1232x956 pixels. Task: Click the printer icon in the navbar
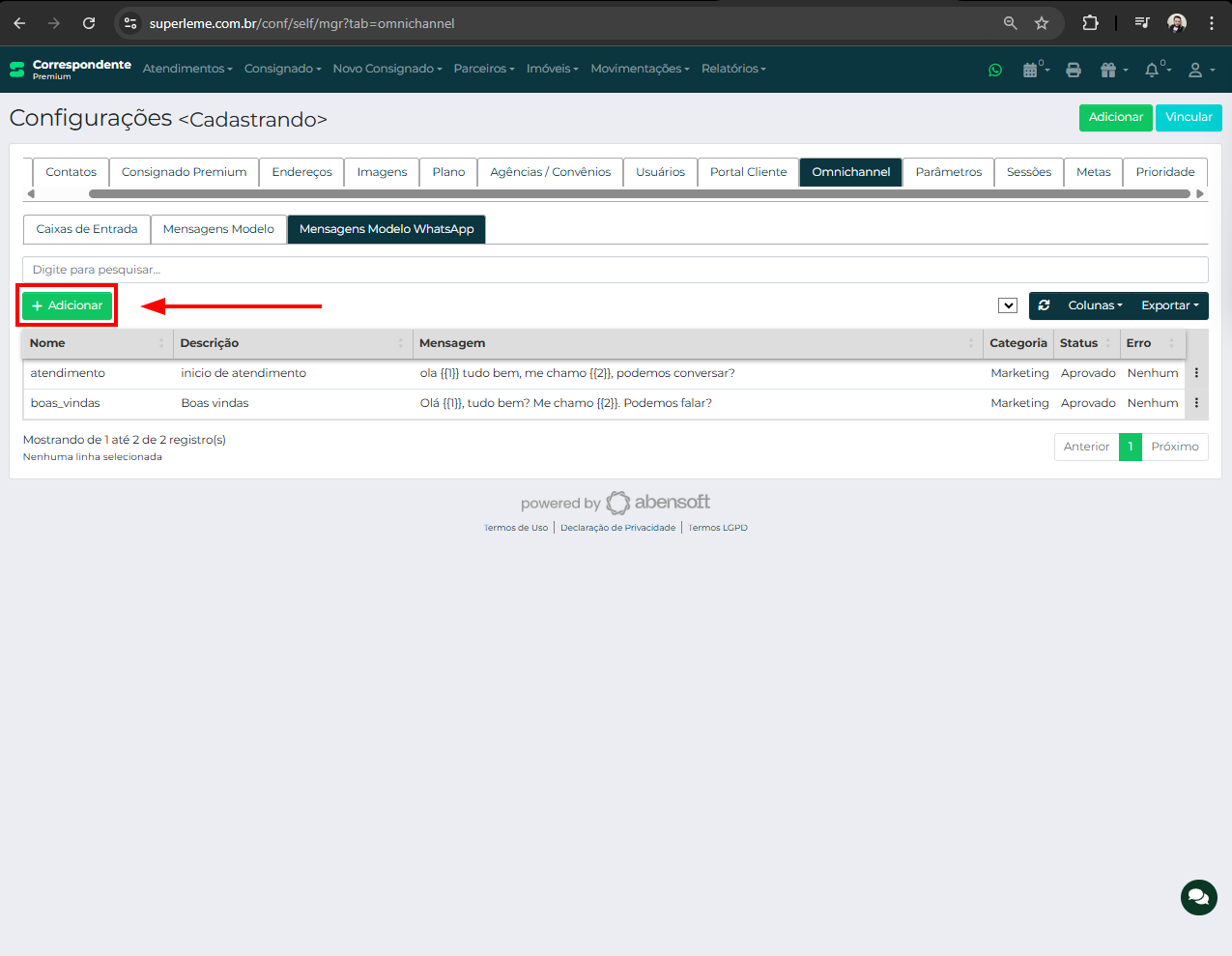[x=1073, y=70]
